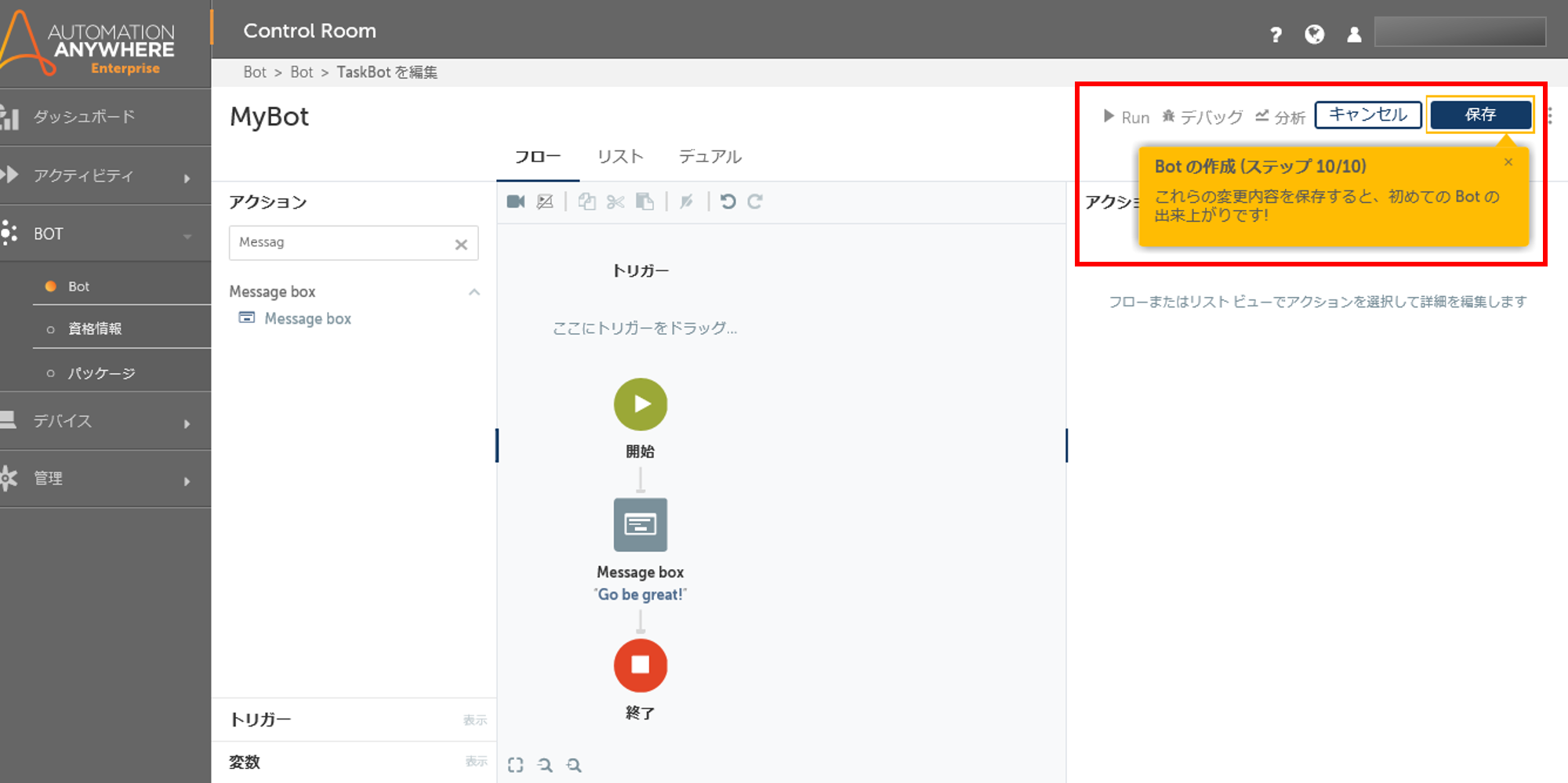Open the ダッシュボード sidebar item
1568x783 pixels.
(105, 117)
